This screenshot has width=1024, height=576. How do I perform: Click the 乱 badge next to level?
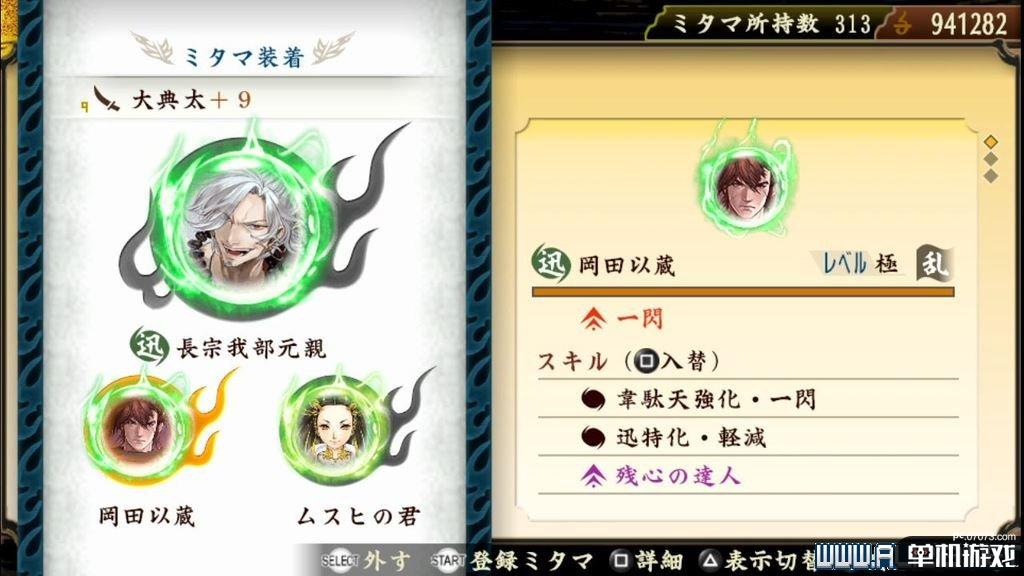point(935,263)
